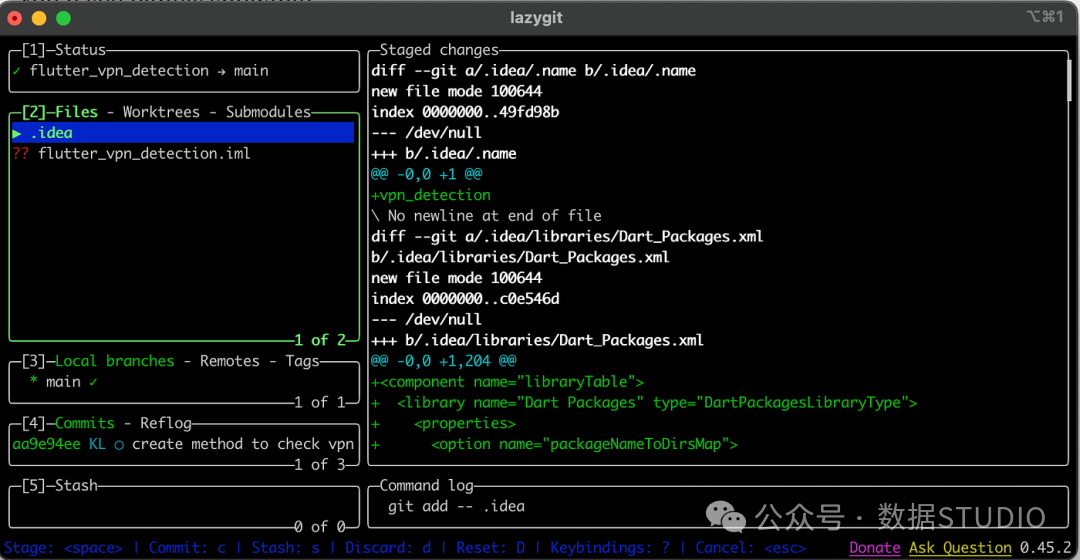Click the Command log panel title

[426, 486]
